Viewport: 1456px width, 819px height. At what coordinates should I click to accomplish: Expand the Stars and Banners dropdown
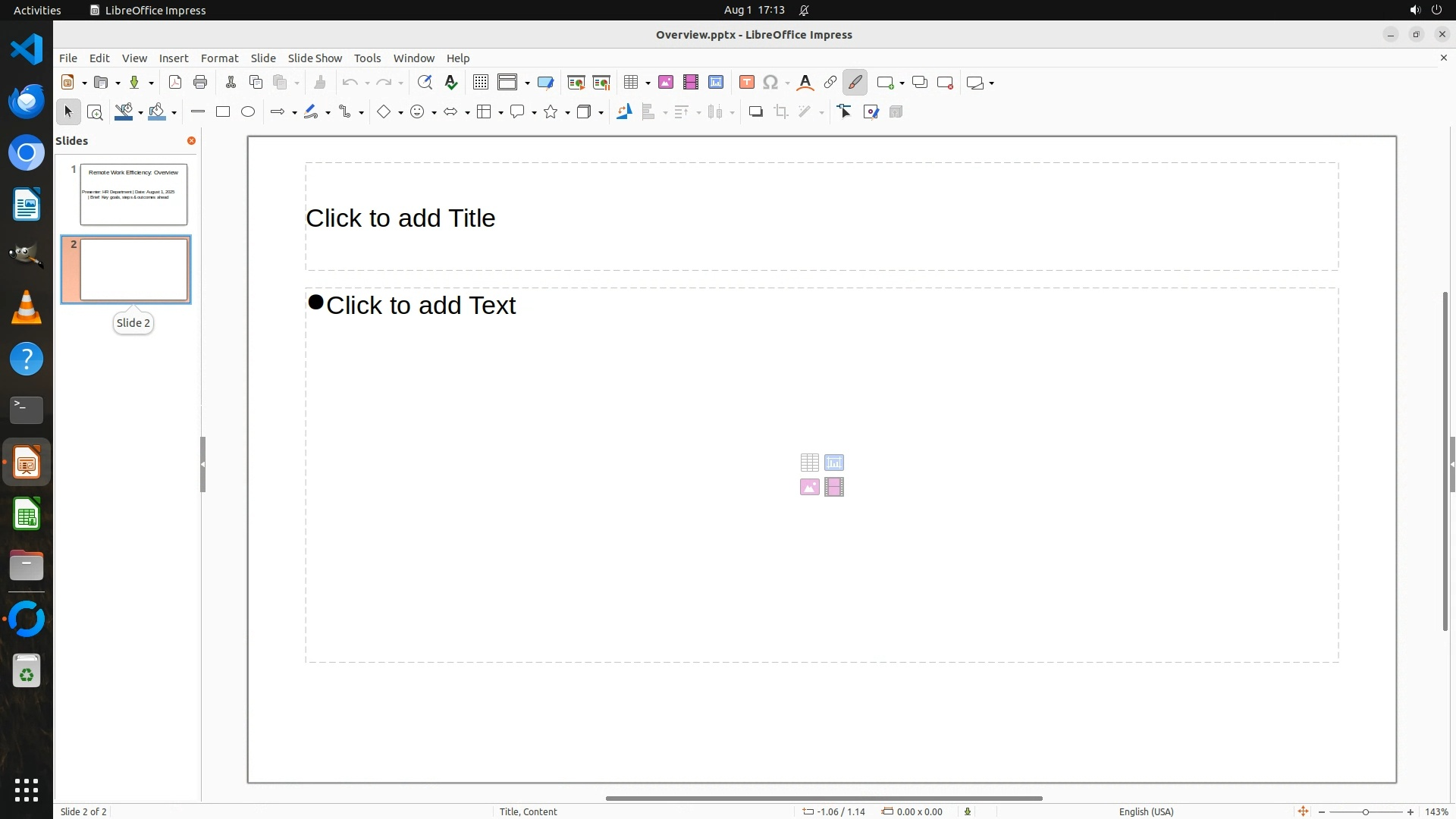[x=568, y=113]
